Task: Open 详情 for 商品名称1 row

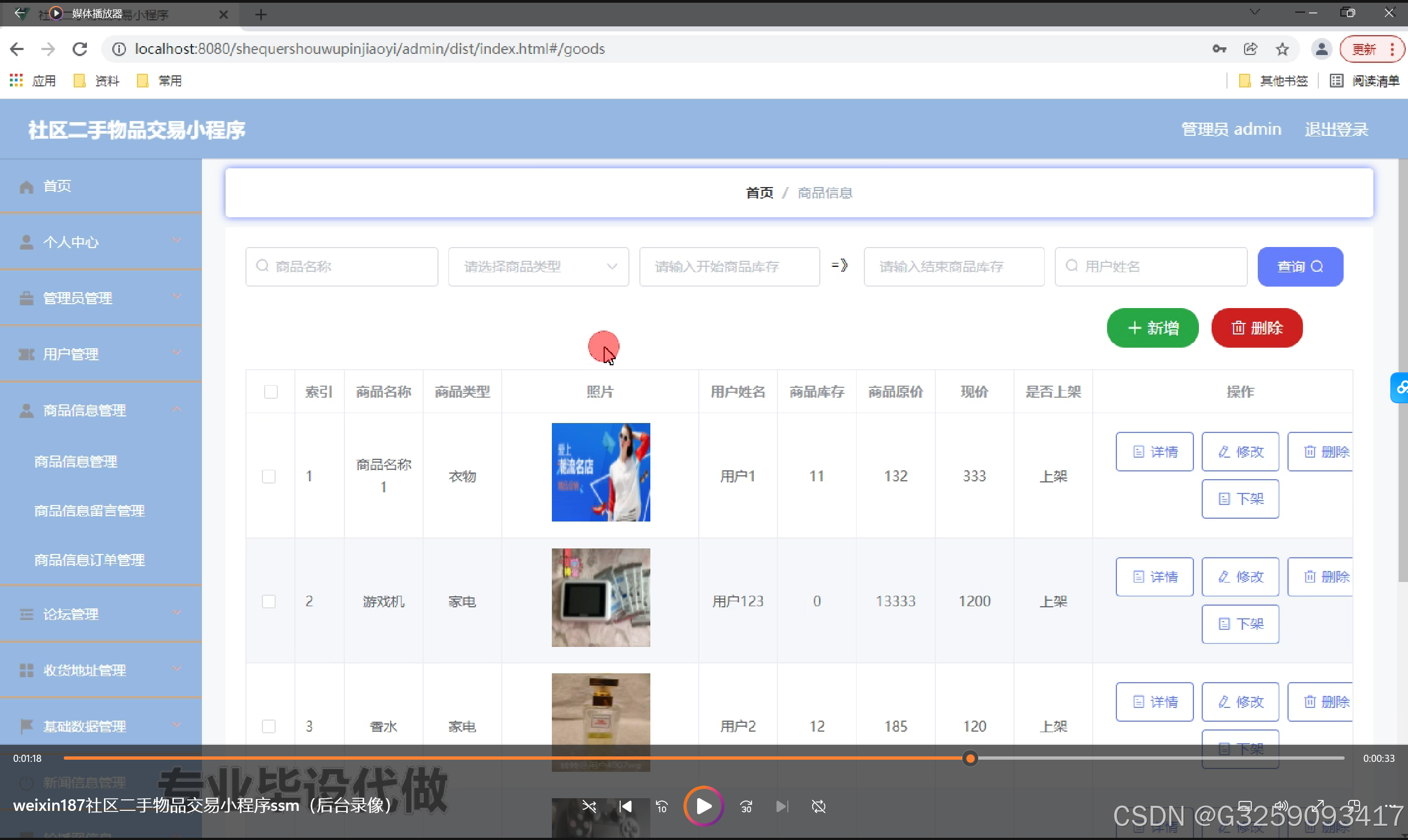Action: [x=1154, y=452]
